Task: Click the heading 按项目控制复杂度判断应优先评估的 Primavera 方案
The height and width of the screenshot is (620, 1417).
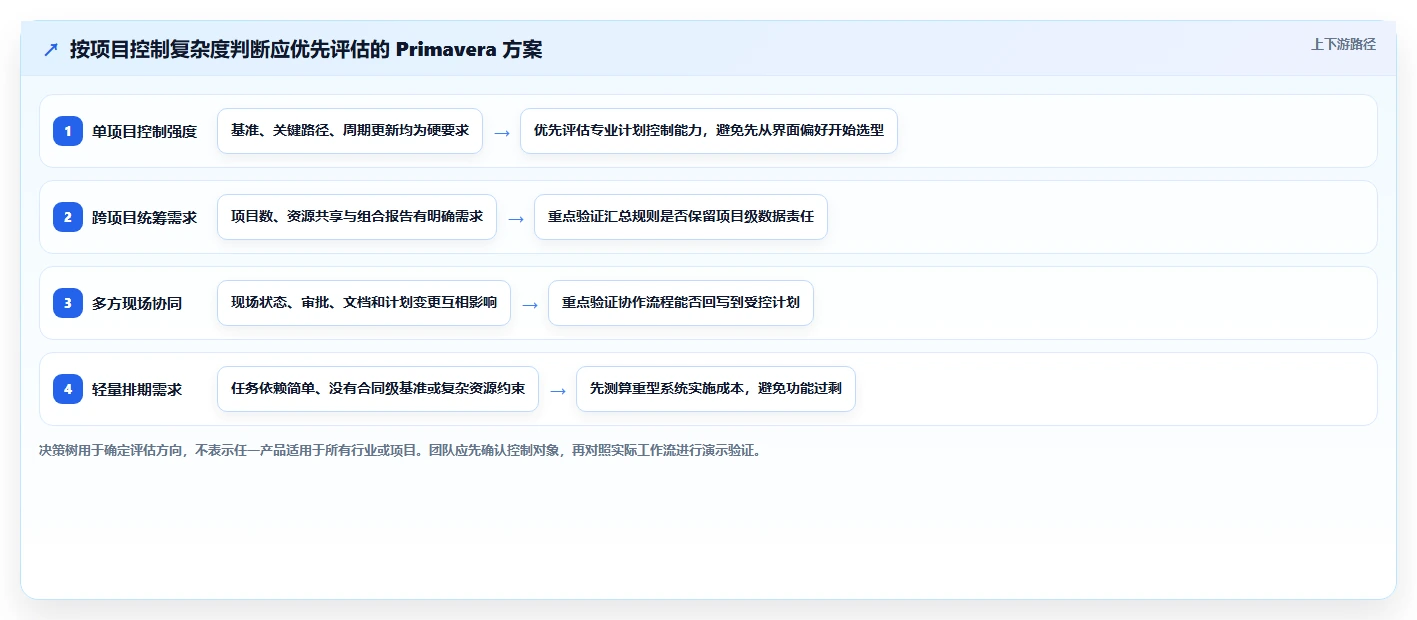Action: click(306, 50)
